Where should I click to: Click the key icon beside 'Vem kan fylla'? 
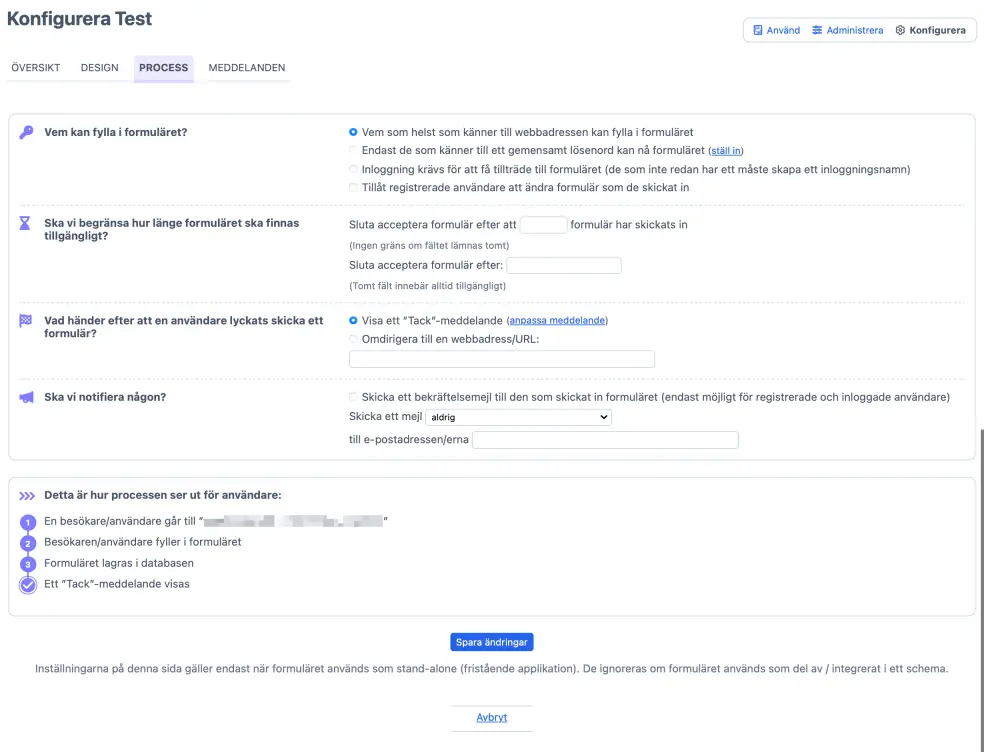pos(26,132)
